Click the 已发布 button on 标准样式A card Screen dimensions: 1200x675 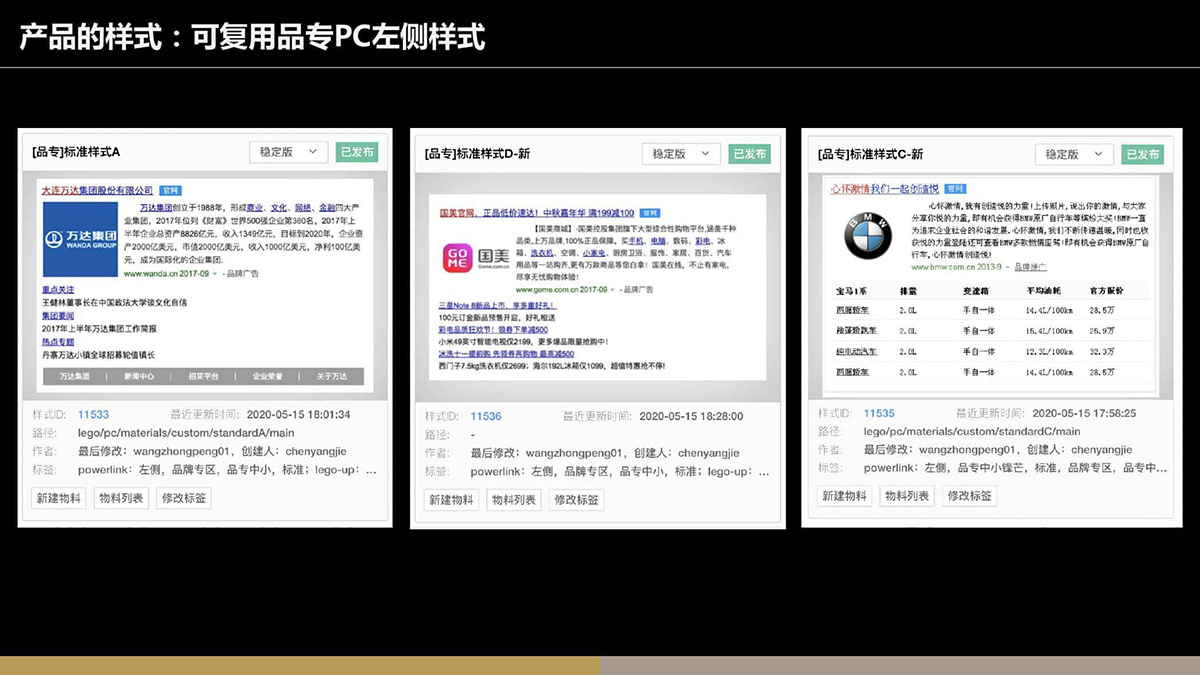(357, 152)
